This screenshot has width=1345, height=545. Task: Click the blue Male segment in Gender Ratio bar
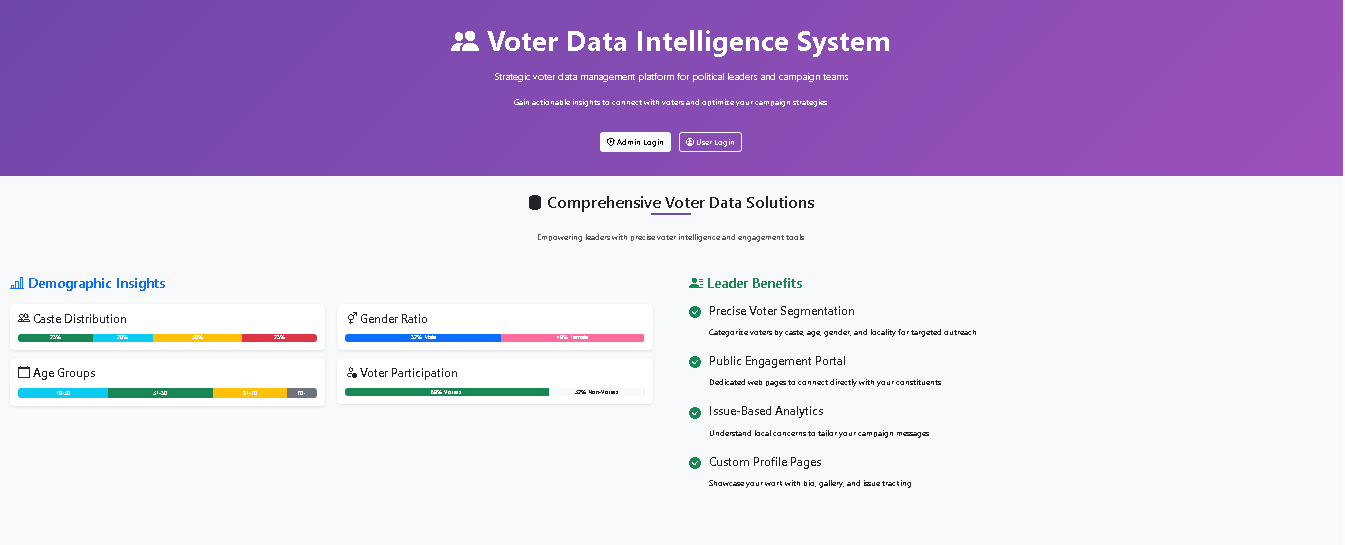423,338
